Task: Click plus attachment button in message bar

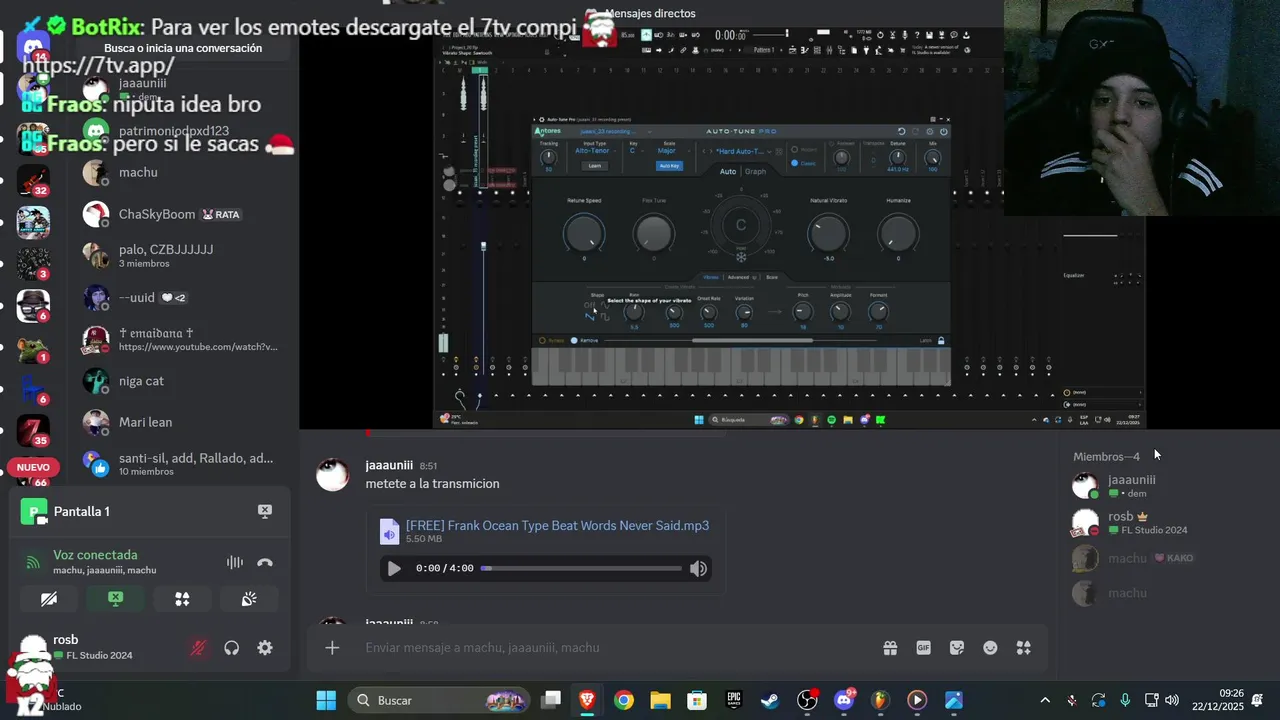Action: [x=332, y=648]
